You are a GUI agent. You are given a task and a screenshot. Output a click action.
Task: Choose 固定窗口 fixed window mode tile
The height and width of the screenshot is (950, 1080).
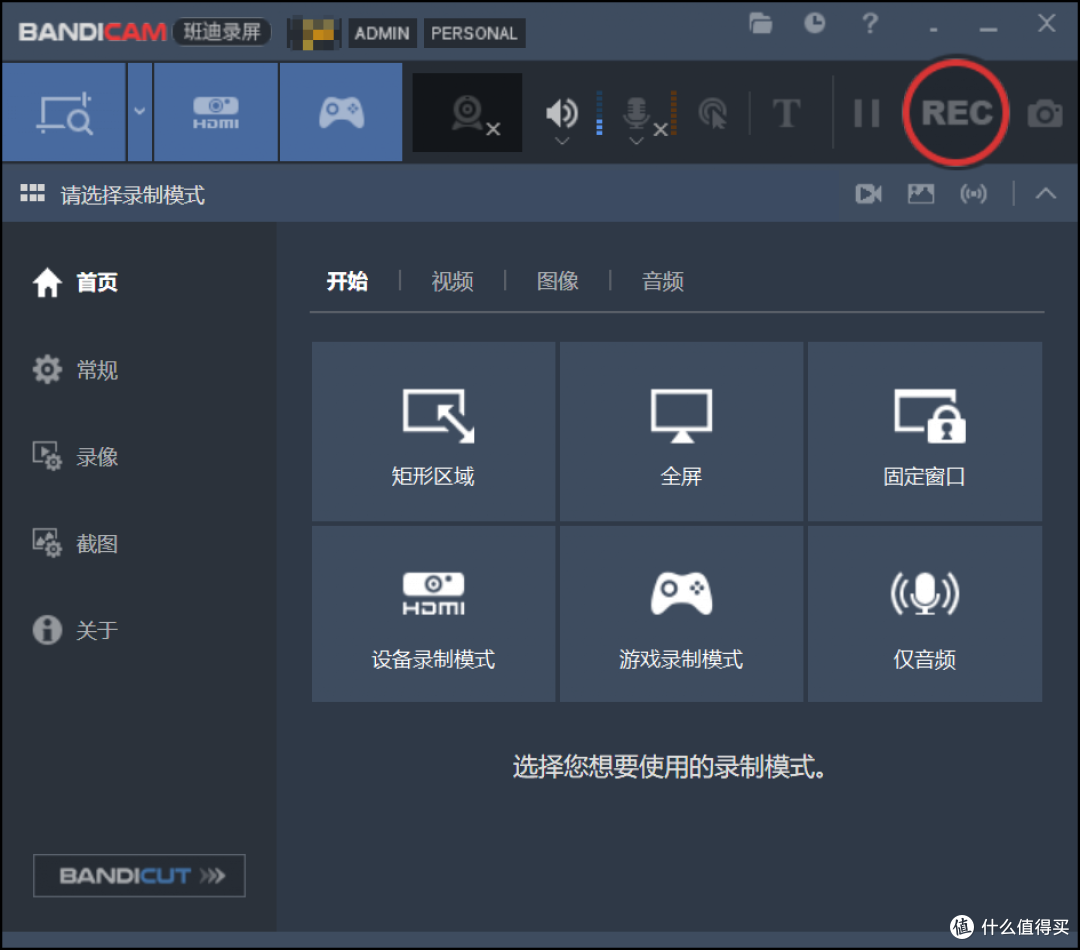tap(924, 431)
